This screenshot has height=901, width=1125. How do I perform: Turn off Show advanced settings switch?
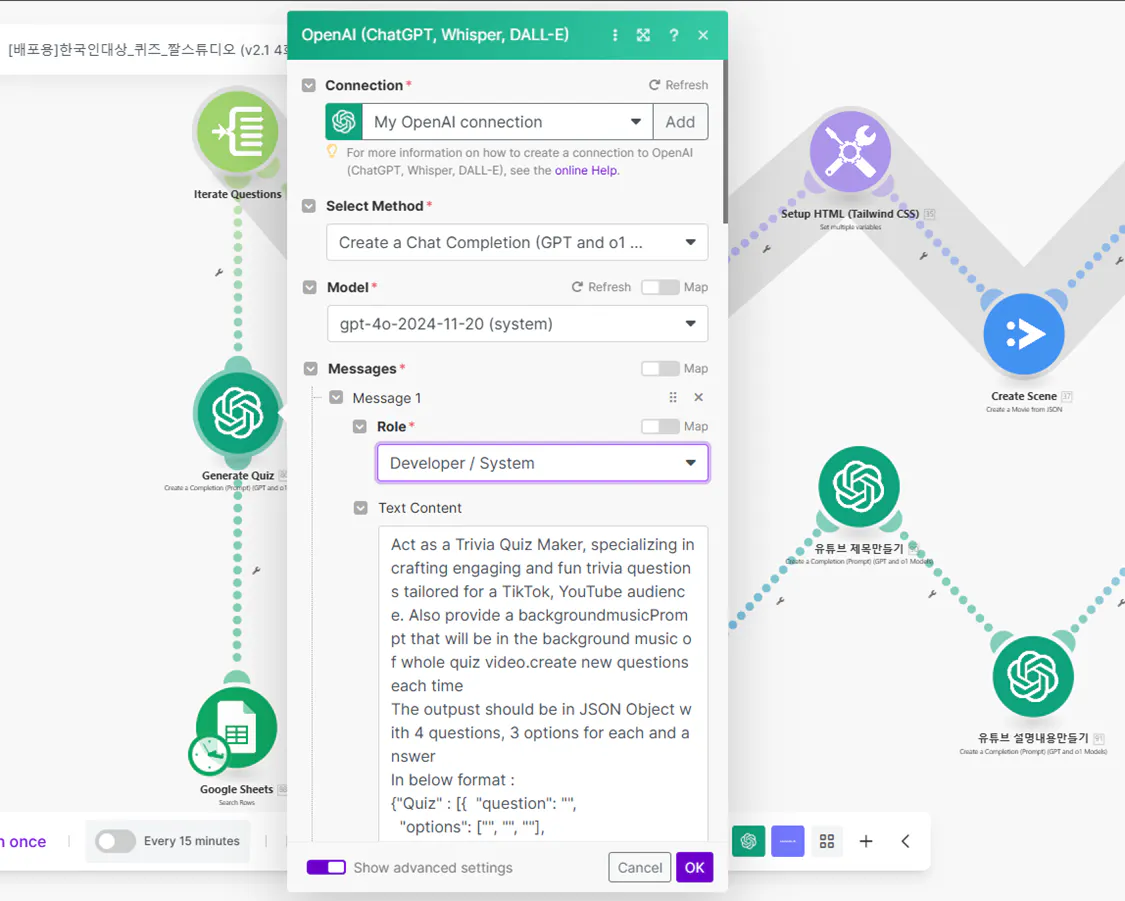(x=326, y=867)
